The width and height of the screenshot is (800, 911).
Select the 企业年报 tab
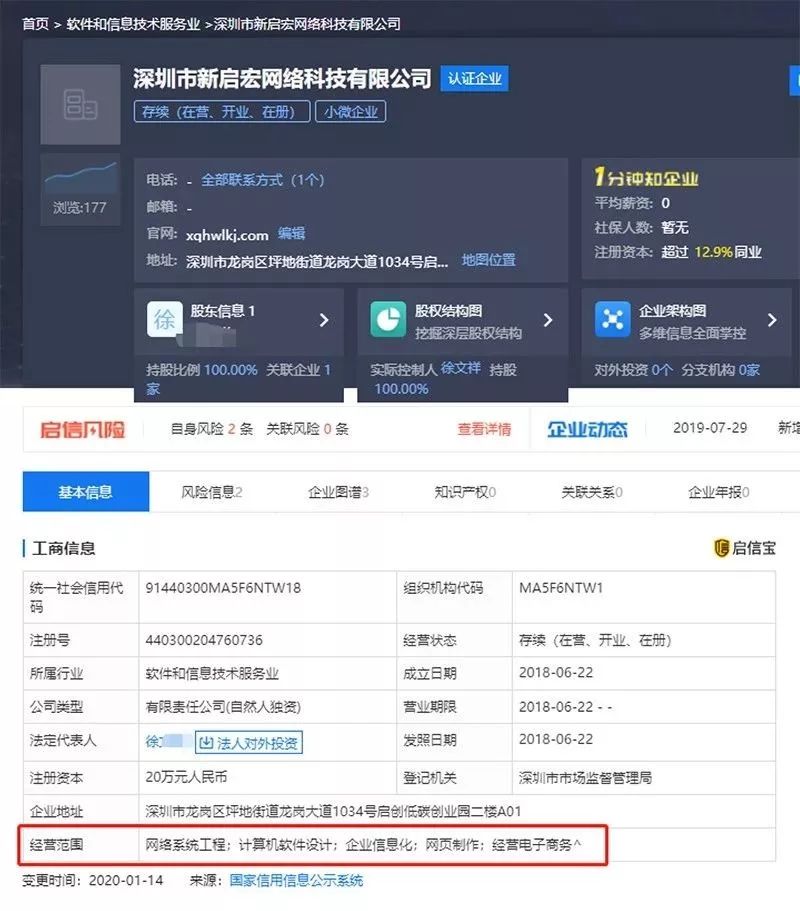coord(718,492)
